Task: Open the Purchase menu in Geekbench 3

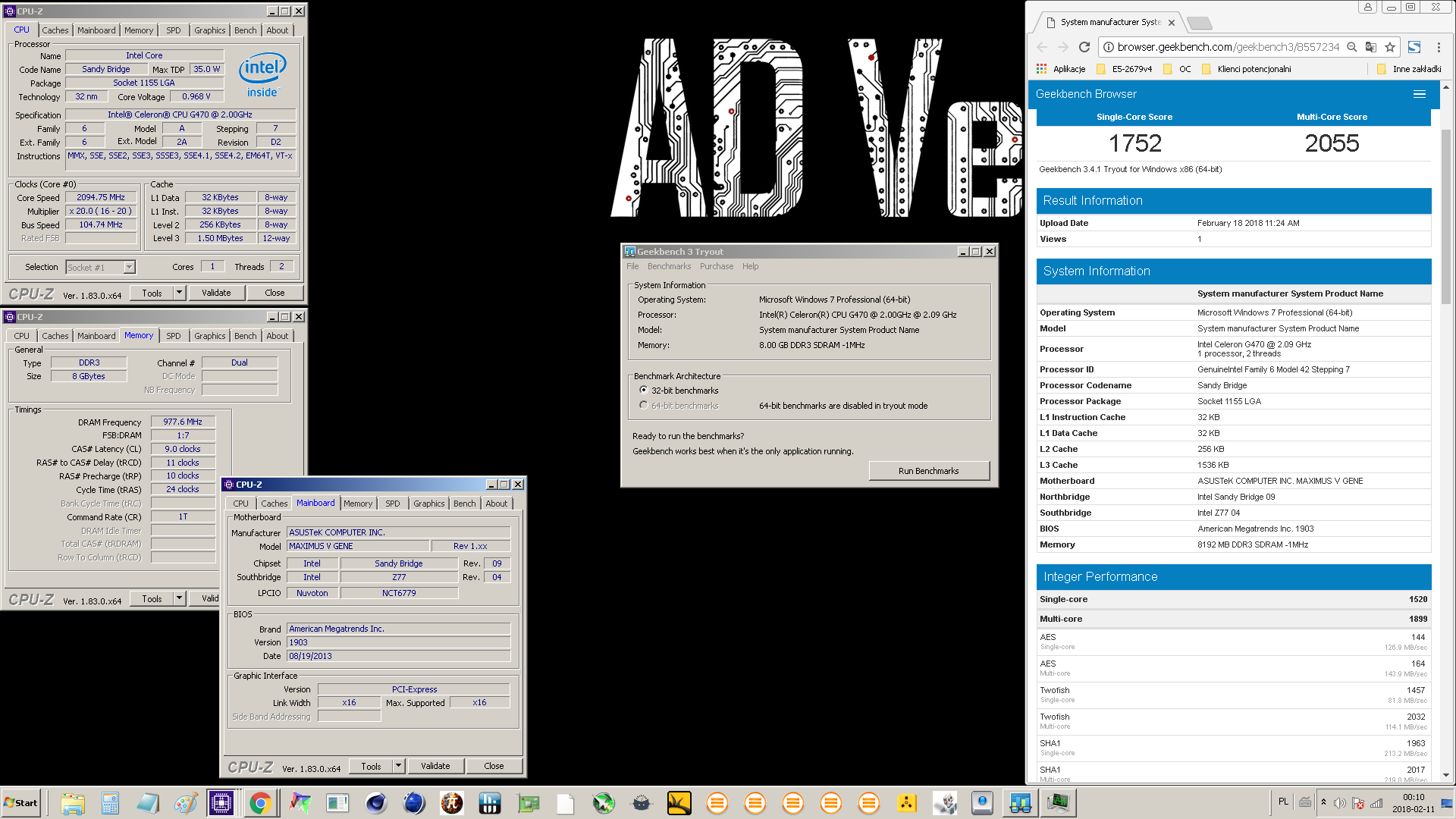Action: 717,266
